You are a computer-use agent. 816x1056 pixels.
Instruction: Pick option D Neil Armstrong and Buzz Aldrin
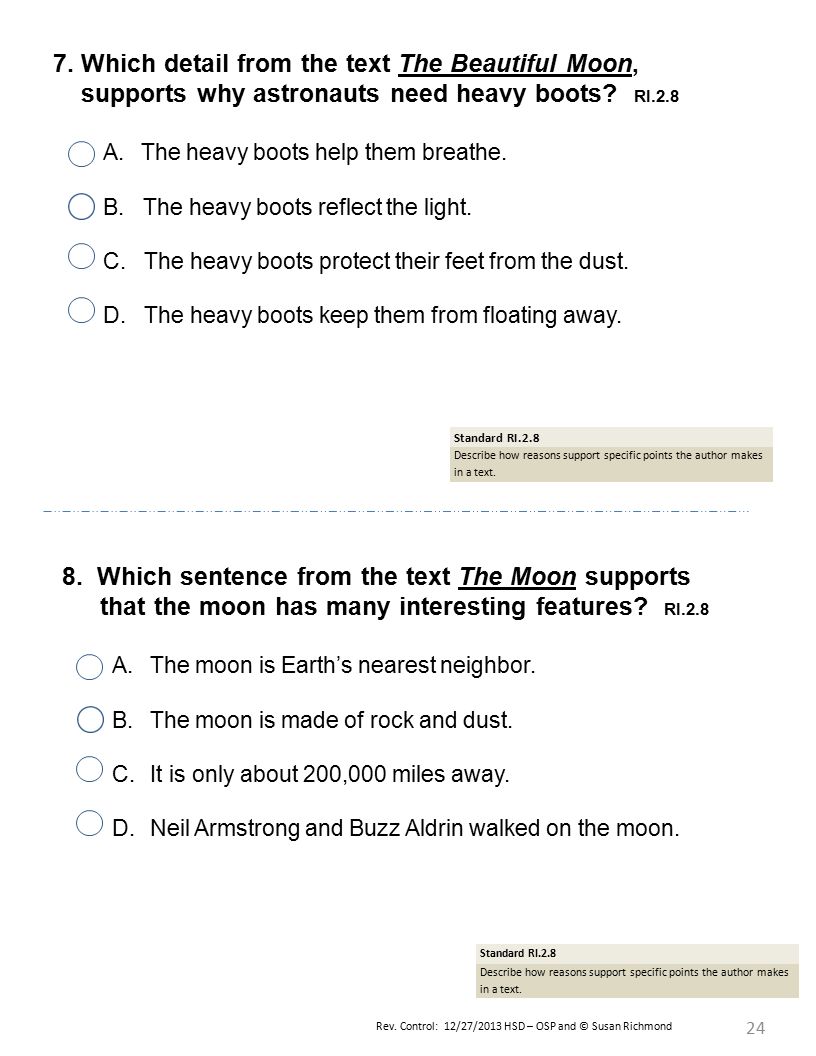[x=90, y=823]
